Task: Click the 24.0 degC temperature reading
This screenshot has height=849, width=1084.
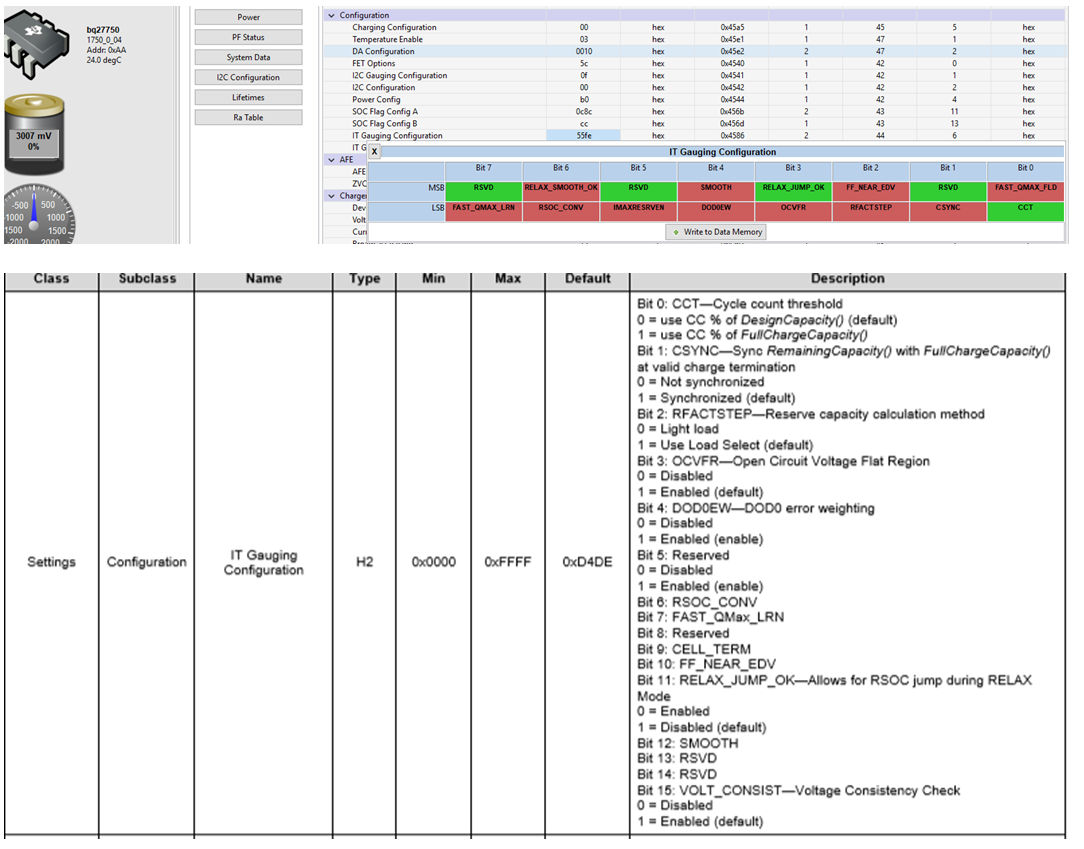Action: pos(104,60)
